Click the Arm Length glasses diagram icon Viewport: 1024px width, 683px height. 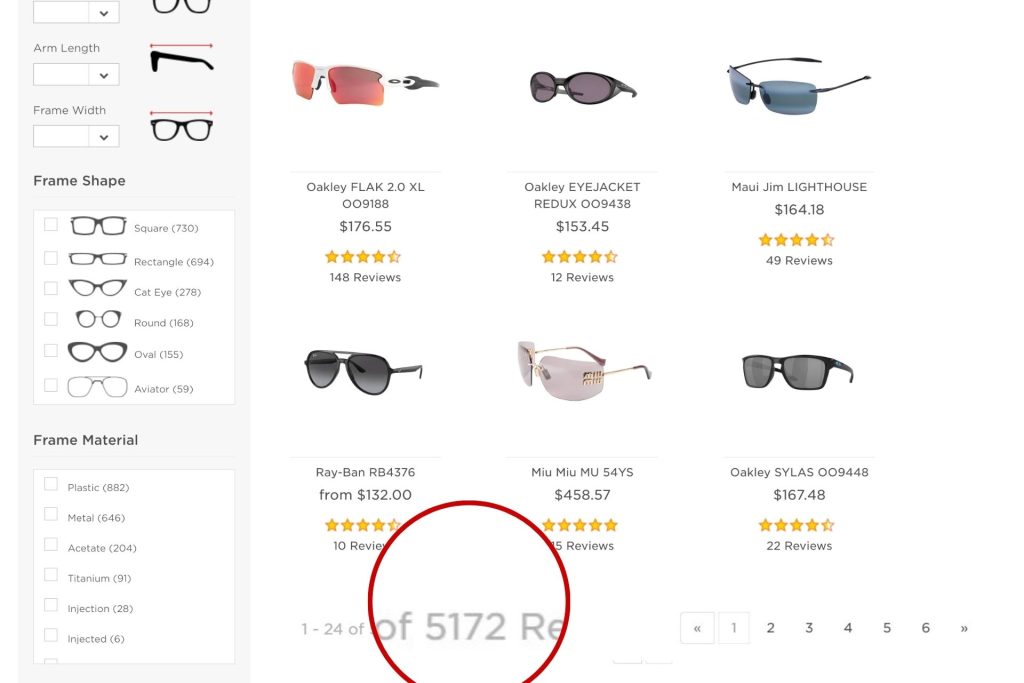click(x=181, y=56)
